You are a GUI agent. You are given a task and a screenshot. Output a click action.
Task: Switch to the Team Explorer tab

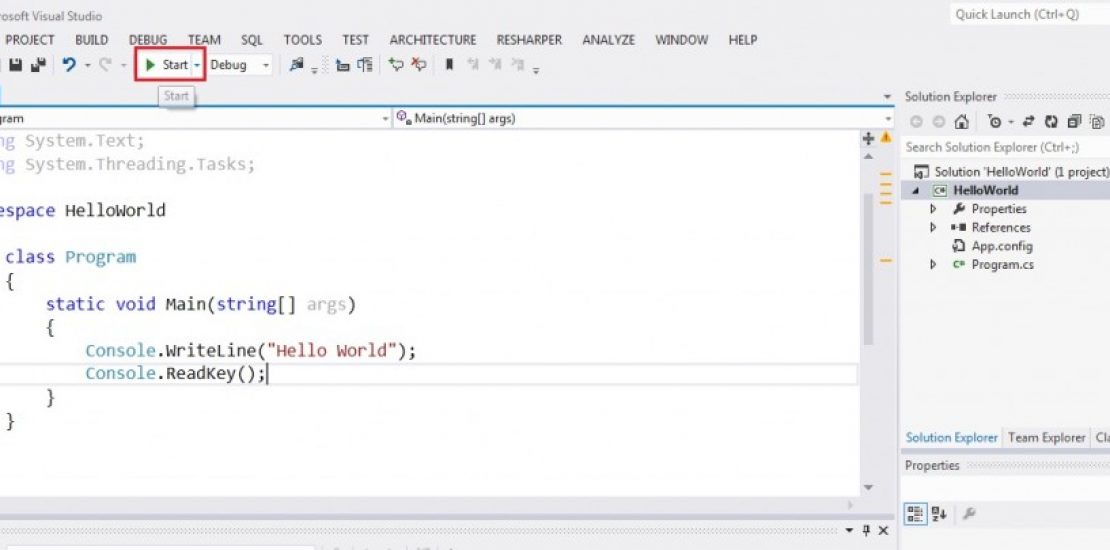(x=1046, y=438)
